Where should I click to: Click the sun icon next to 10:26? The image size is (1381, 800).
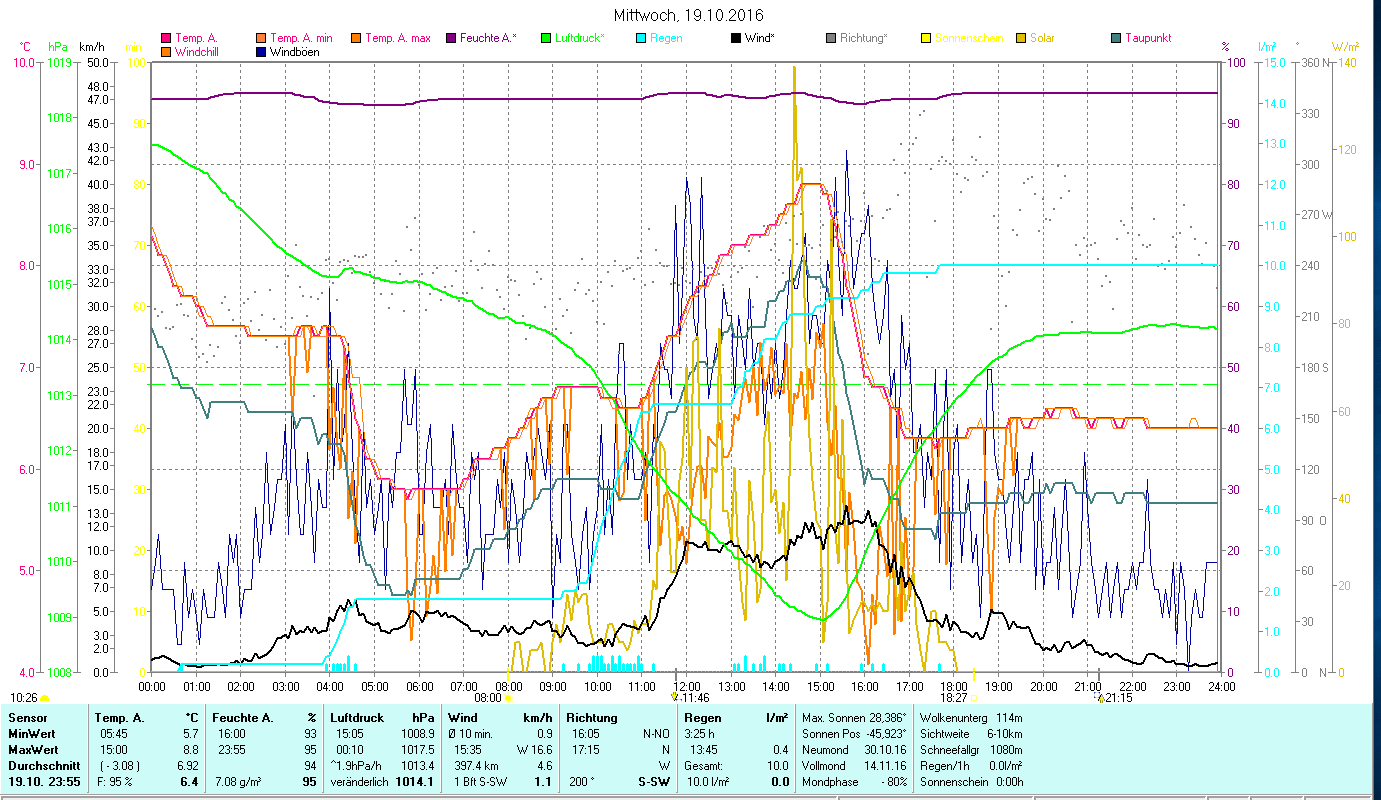pos(44,698)
